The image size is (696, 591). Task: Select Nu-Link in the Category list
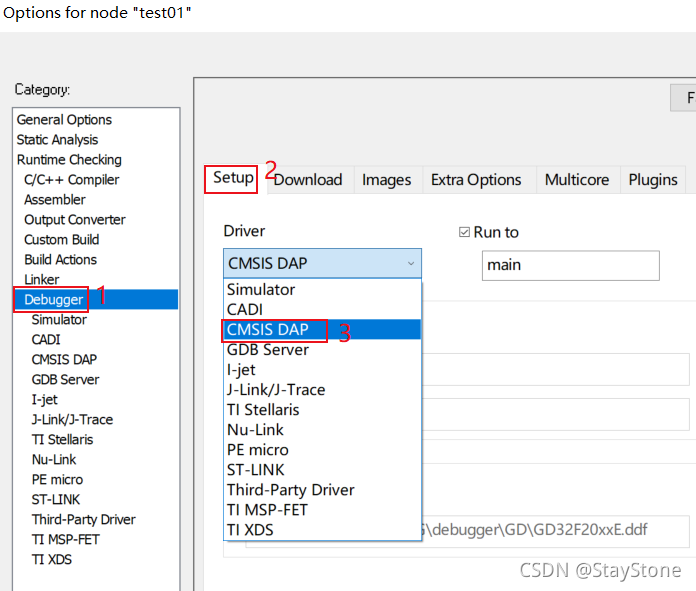click(54, 460)
